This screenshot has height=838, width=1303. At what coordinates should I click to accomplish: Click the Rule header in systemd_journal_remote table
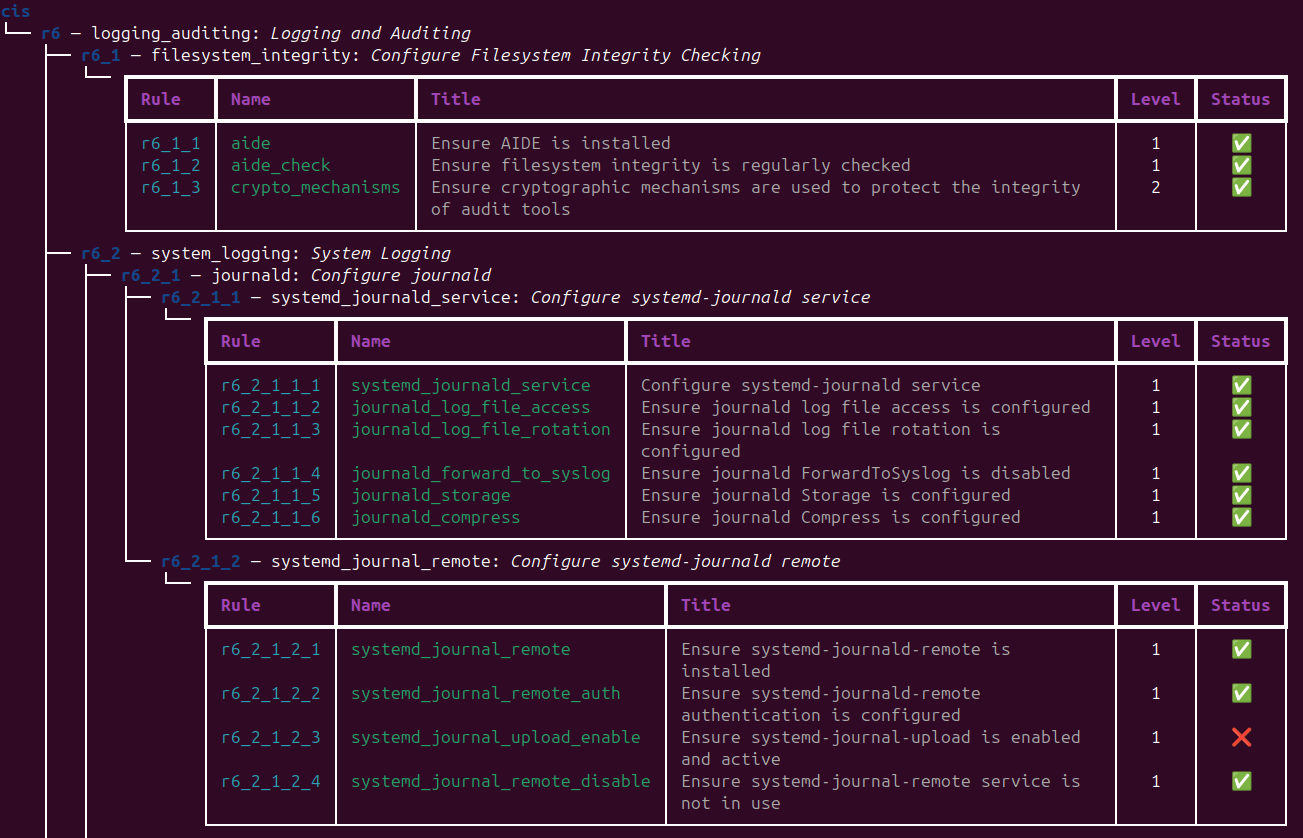coord(241,605)
